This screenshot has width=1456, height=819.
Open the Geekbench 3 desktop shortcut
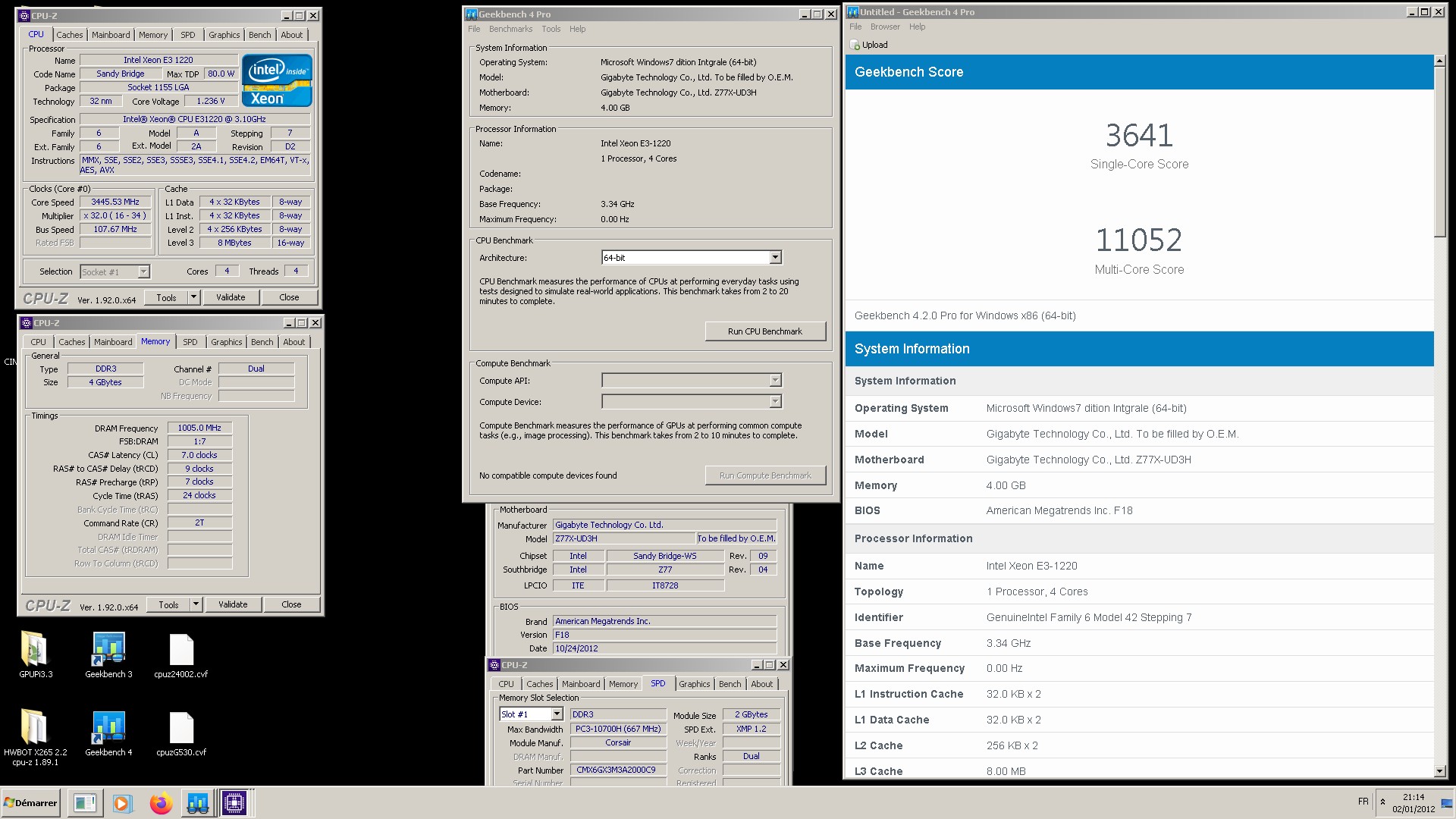pos(108,649)
